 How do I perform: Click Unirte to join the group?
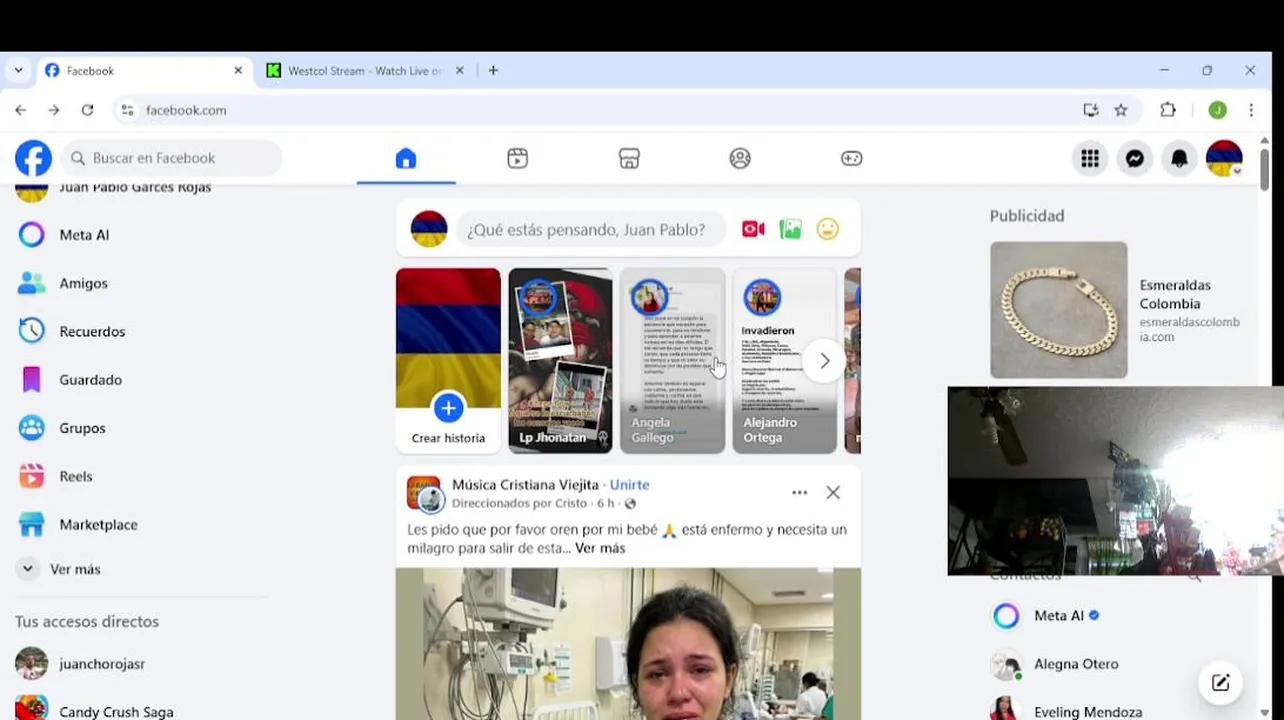[x=629, y=484]
